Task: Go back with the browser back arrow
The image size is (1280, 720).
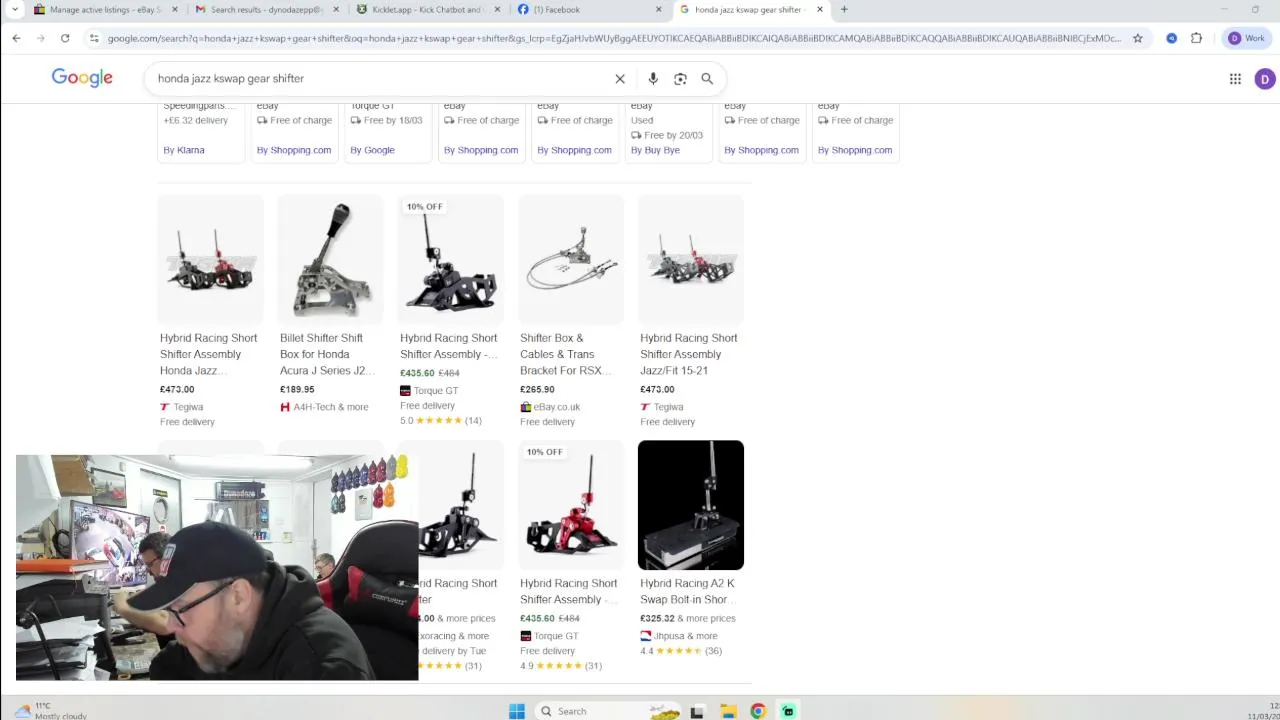Action: [16, 38]
